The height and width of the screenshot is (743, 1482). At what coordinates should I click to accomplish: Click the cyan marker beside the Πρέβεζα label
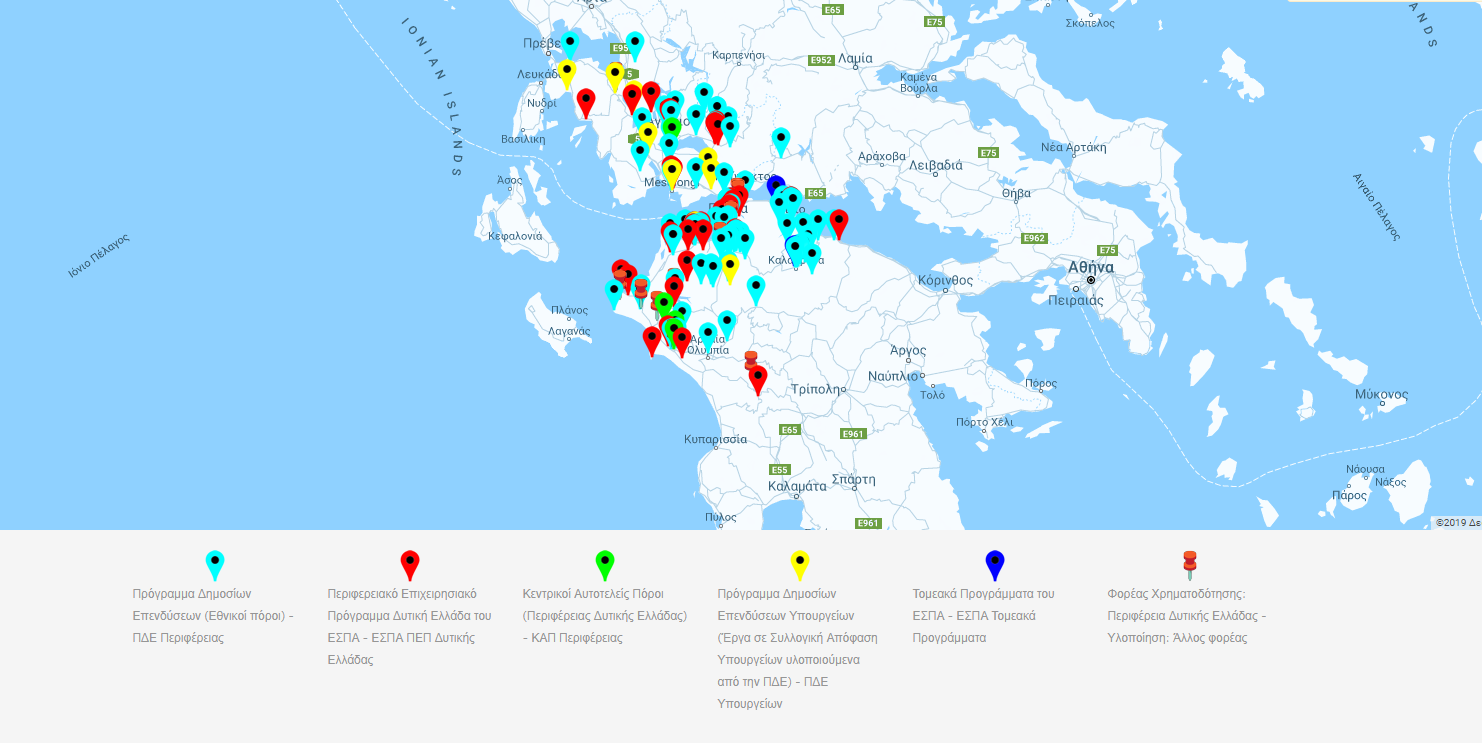click(570, 44)
